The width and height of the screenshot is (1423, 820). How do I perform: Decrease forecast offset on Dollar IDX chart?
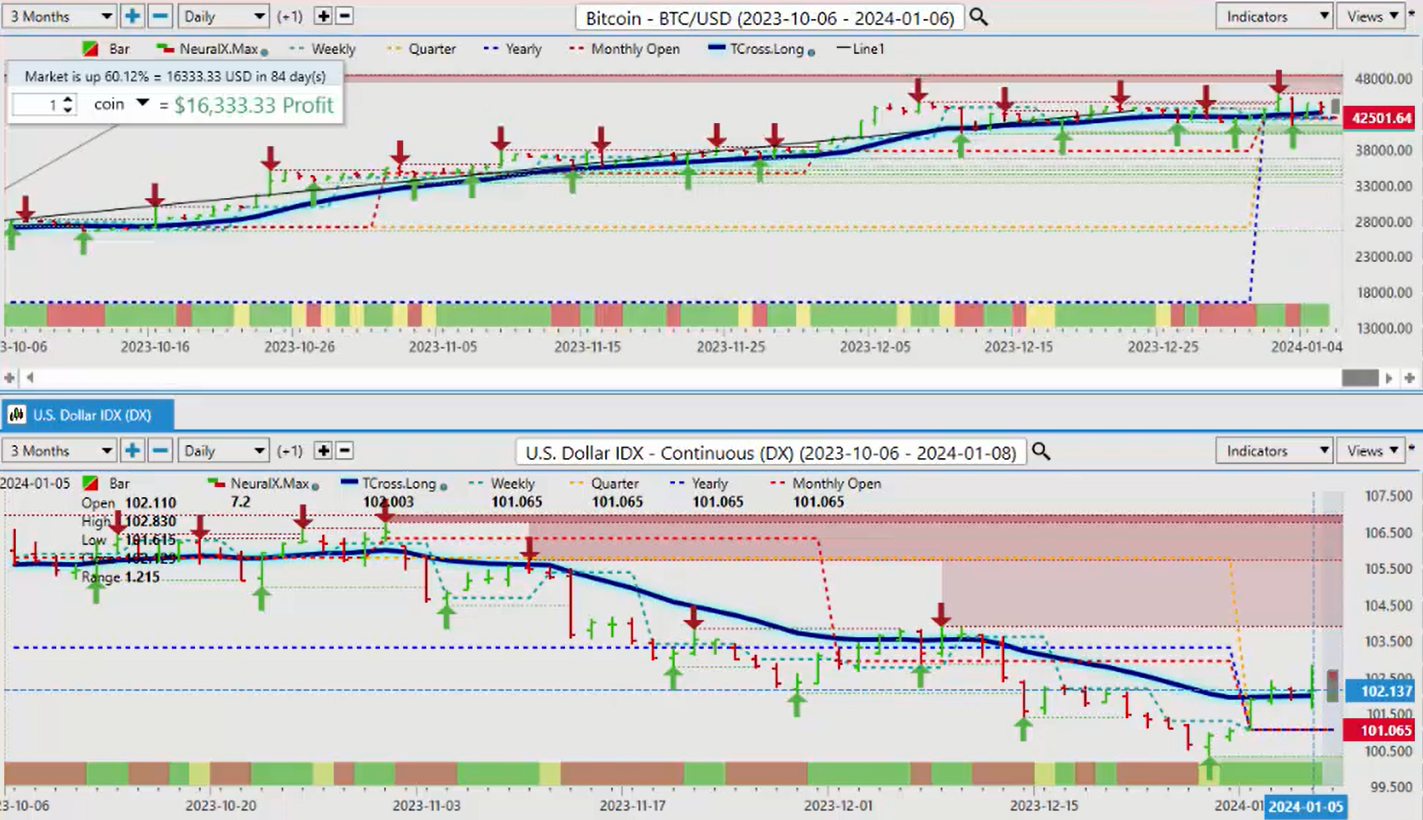[x=344, y=451]
